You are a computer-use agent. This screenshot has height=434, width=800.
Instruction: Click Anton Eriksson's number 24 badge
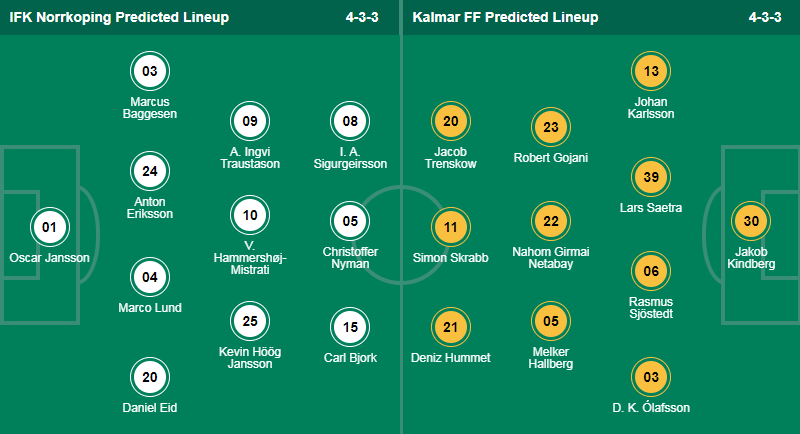coord(149,171)
